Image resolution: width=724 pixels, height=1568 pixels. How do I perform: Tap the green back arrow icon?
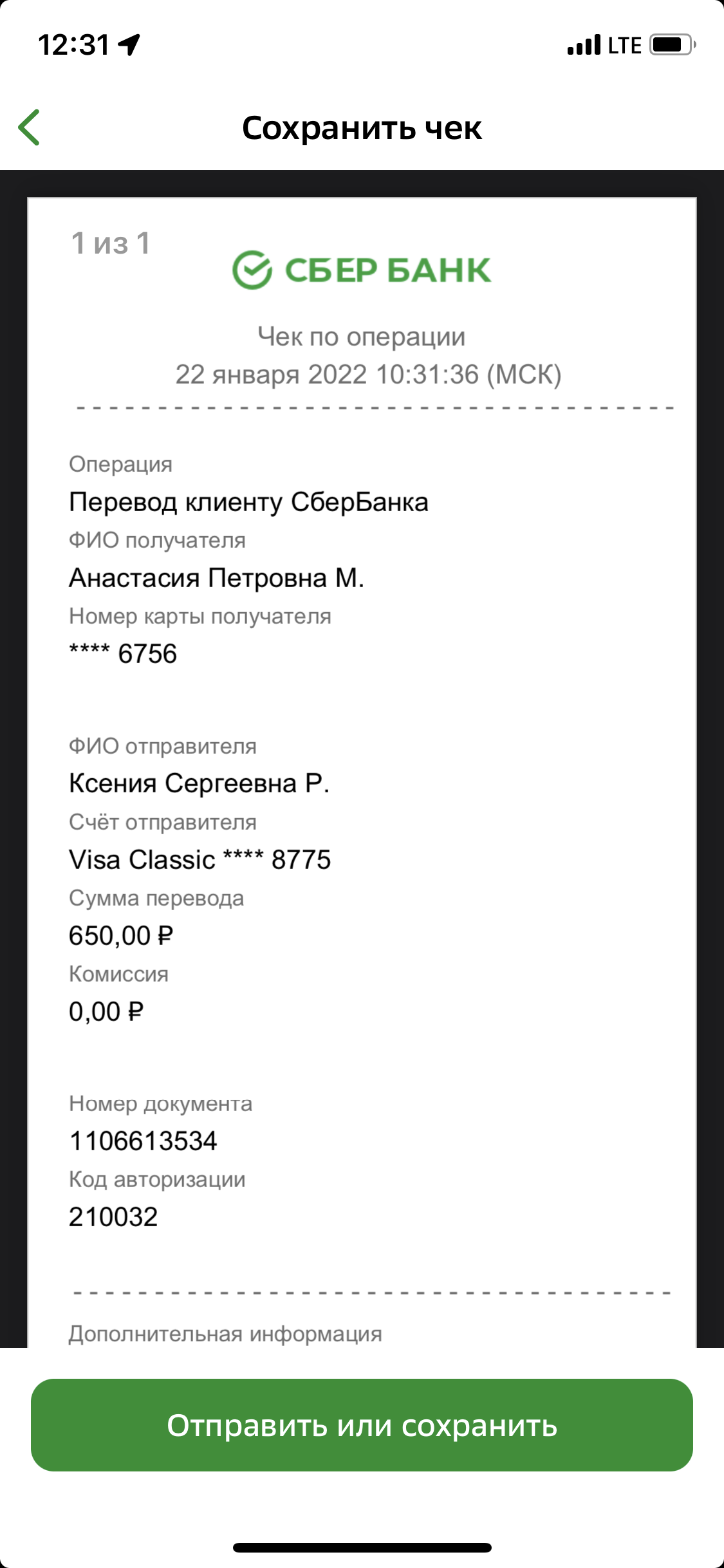point(30,127)
